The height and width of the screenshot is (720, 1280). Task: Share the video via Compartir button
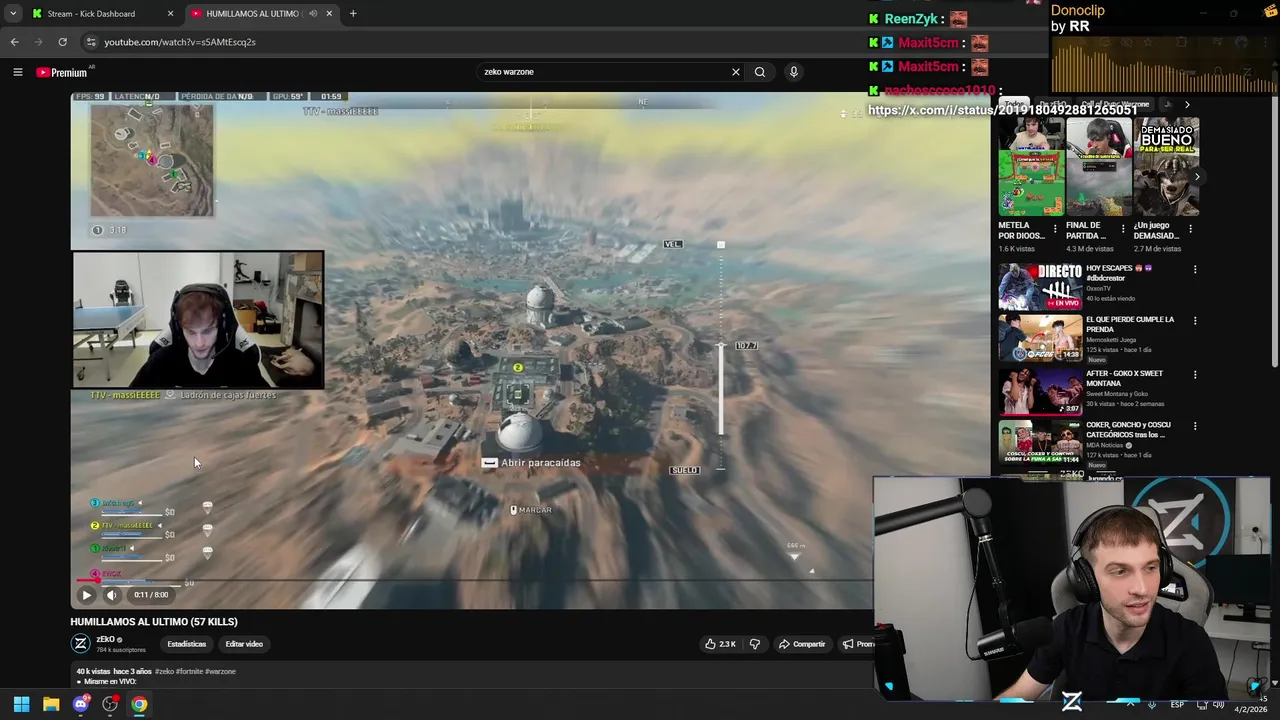click(x=802, y=644)
